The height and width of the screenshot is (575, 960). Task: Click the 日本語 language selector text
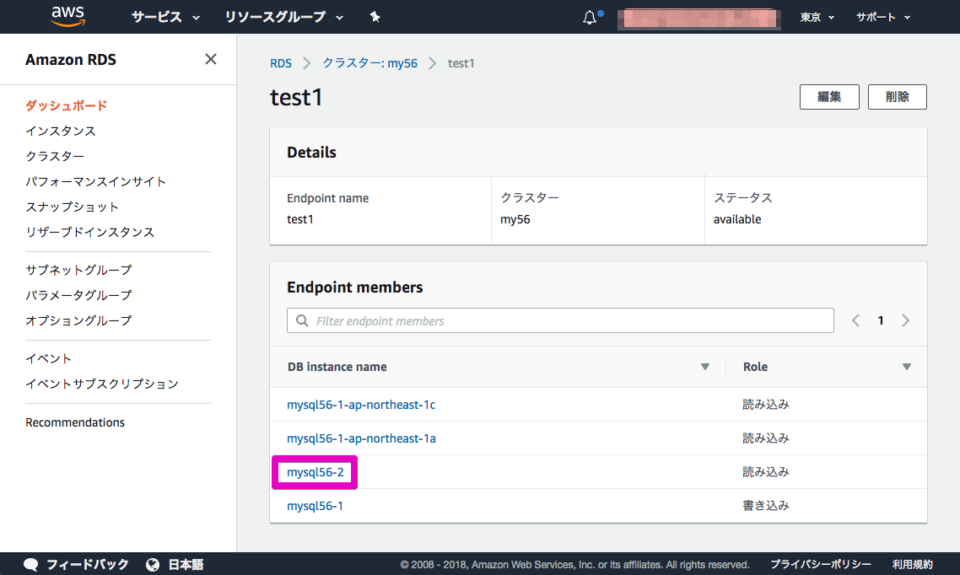tap(186, 565)
